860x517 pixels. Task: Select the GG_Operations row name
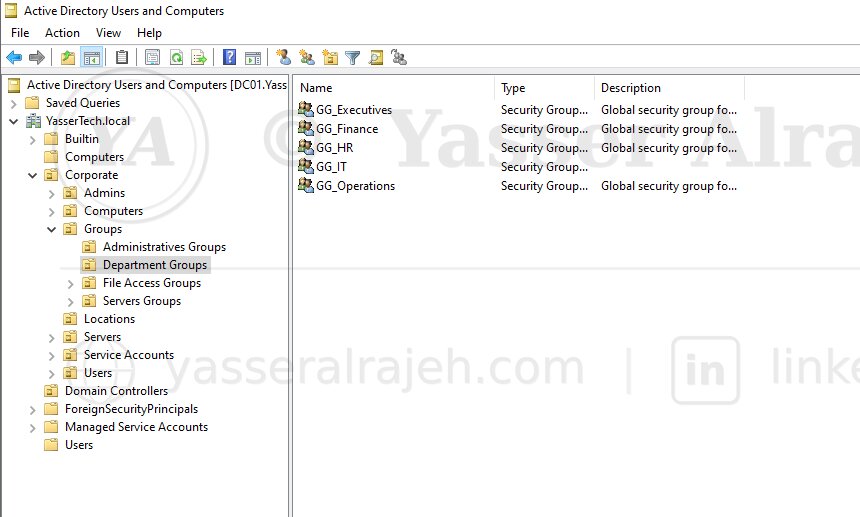[x=355, y=186]
